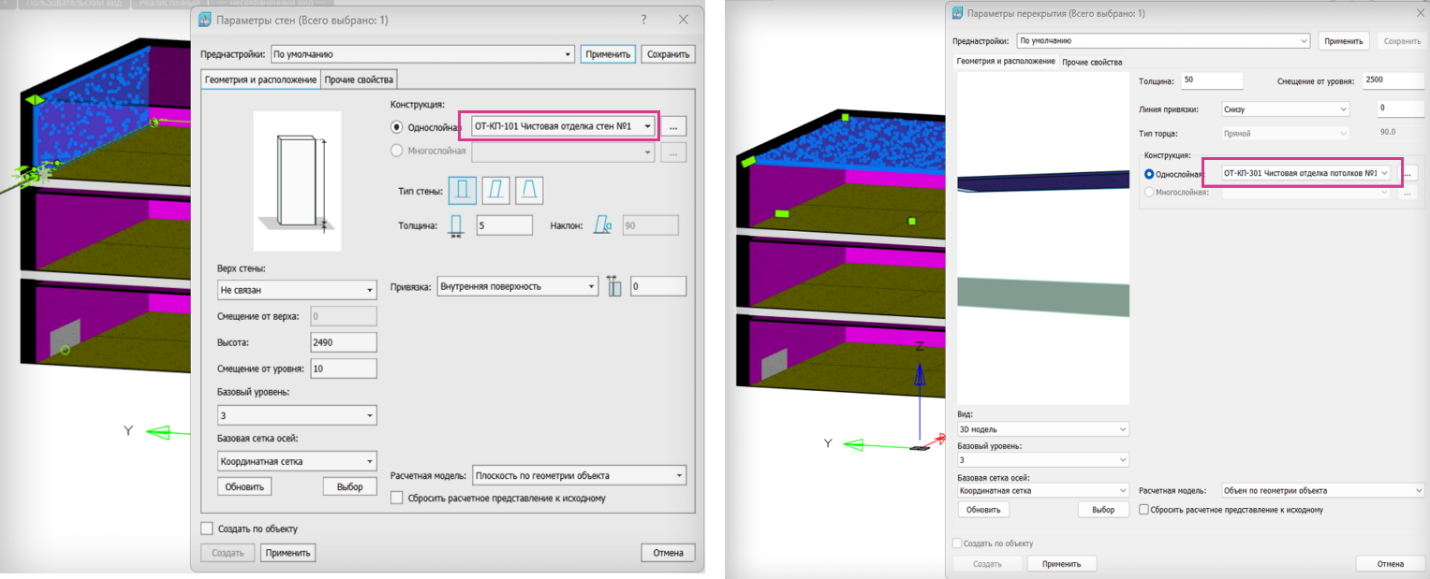Select Однослойная radio in wall parameters
The width and height of the screenshot is (1430, 579).
(x=397, y=127)
